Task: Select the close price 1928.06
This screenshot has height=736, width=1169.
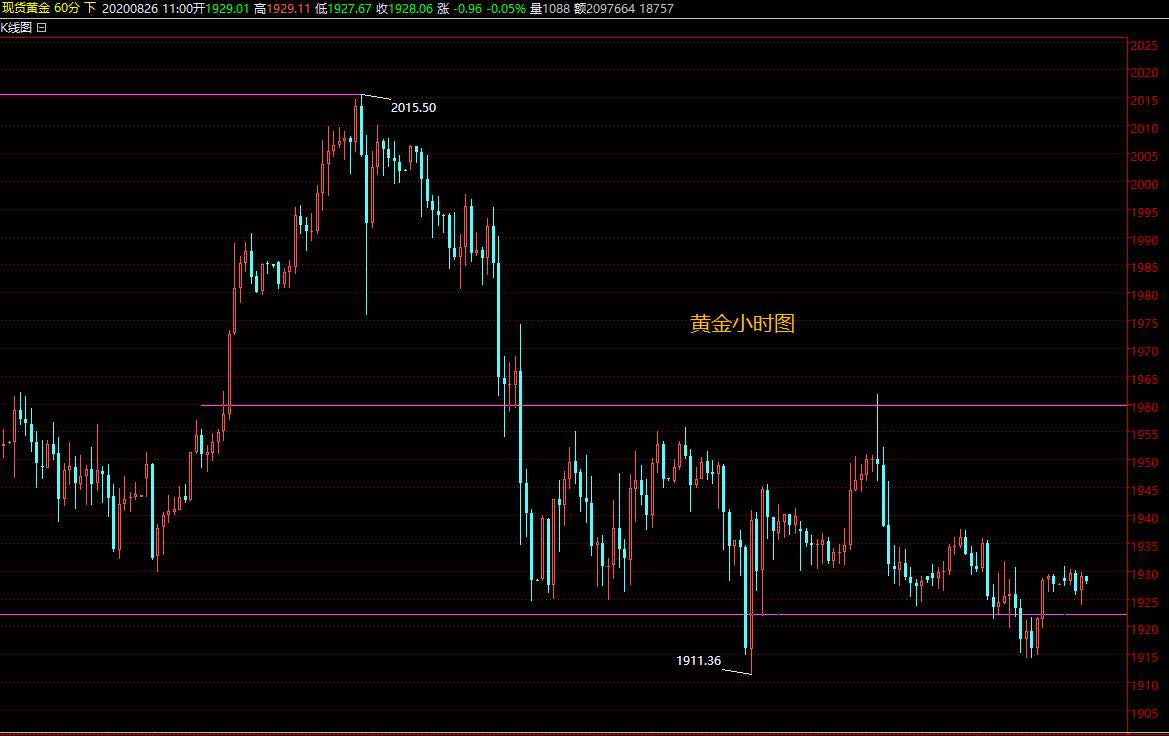Action: click(x=411, y=8)
